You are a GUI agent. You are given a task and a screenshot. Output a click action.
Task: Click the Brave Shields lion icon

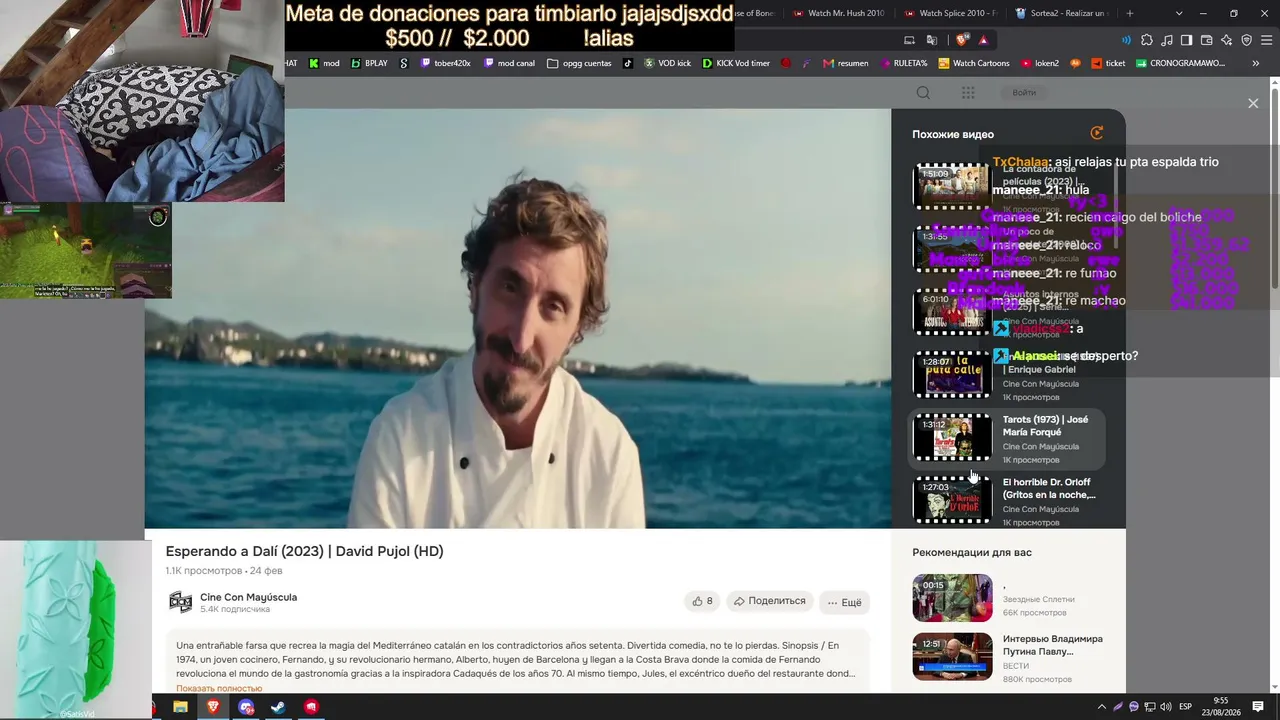pos(962,40)
